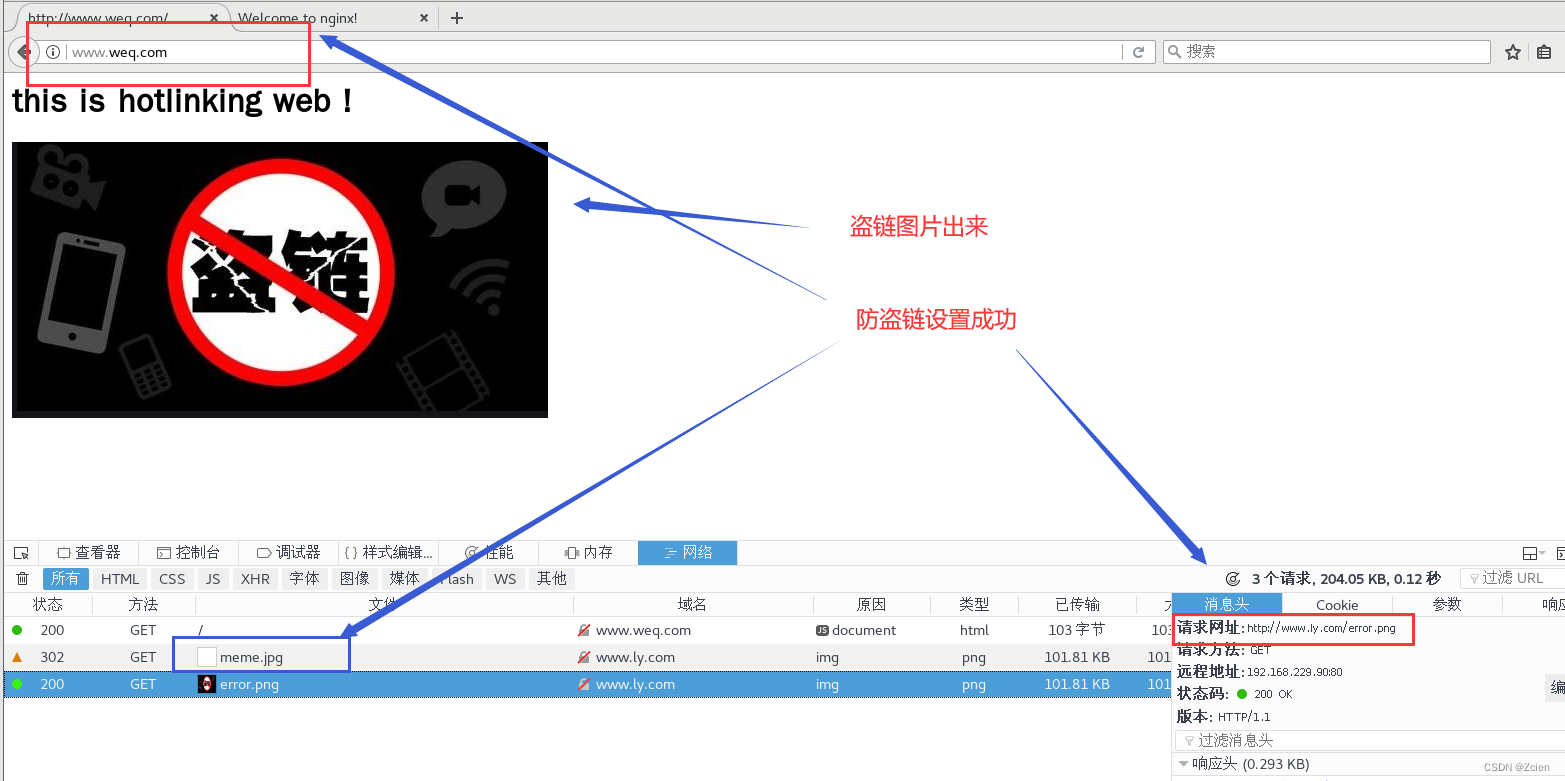
Task: Switch to the 控制台 console tab
Action: point(188,553)
